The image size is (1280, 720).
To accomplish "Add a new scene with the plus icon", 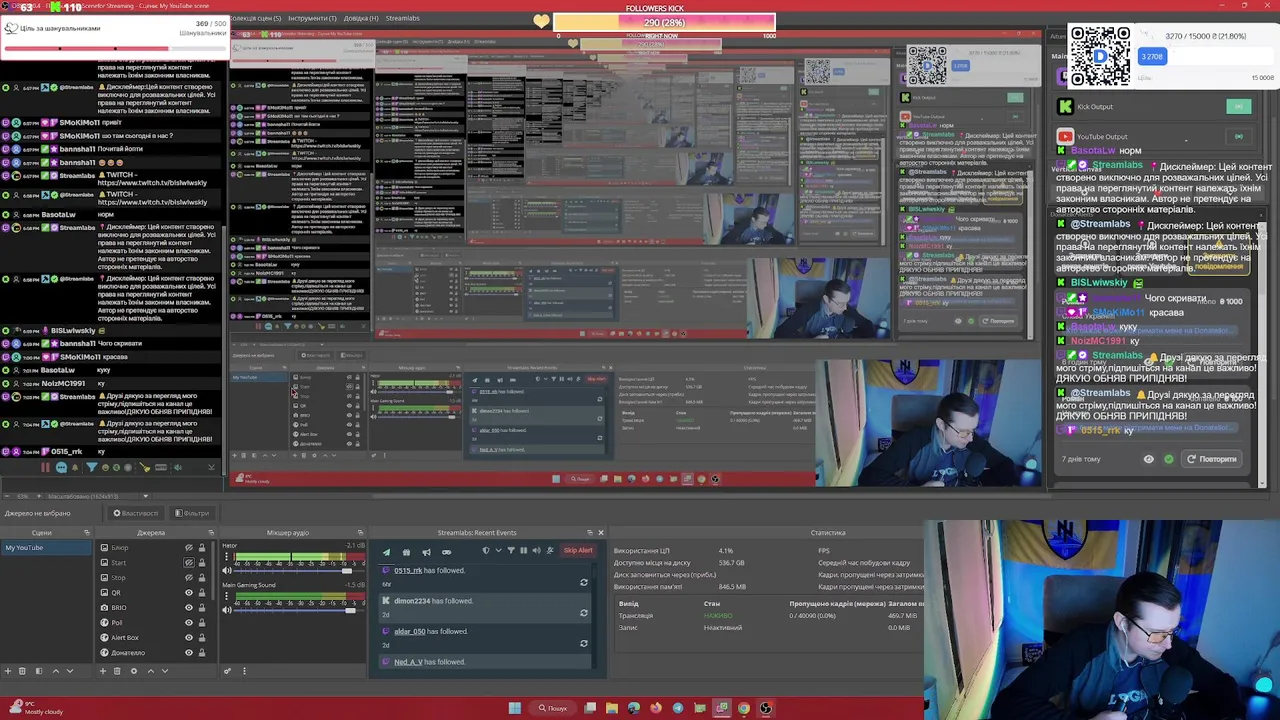I will point(8,671).
